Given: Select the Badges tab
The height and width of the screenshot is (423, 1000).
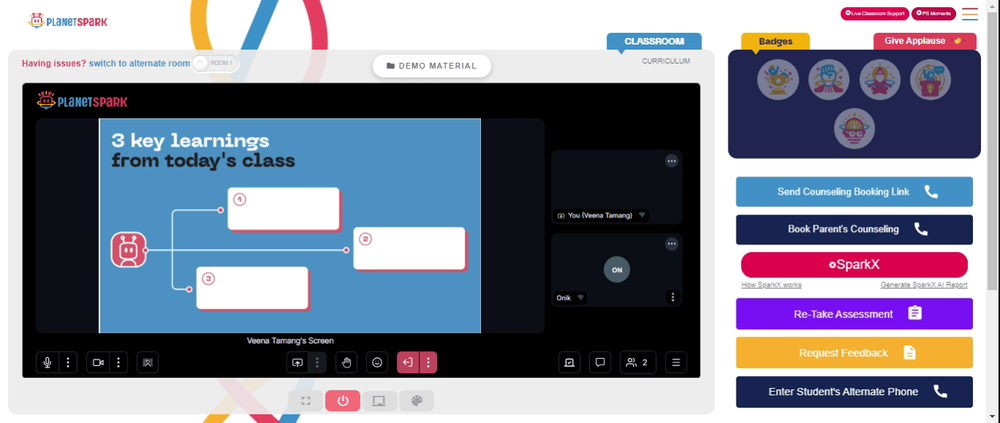Looking at the screenshot, I should coord(776,41).
